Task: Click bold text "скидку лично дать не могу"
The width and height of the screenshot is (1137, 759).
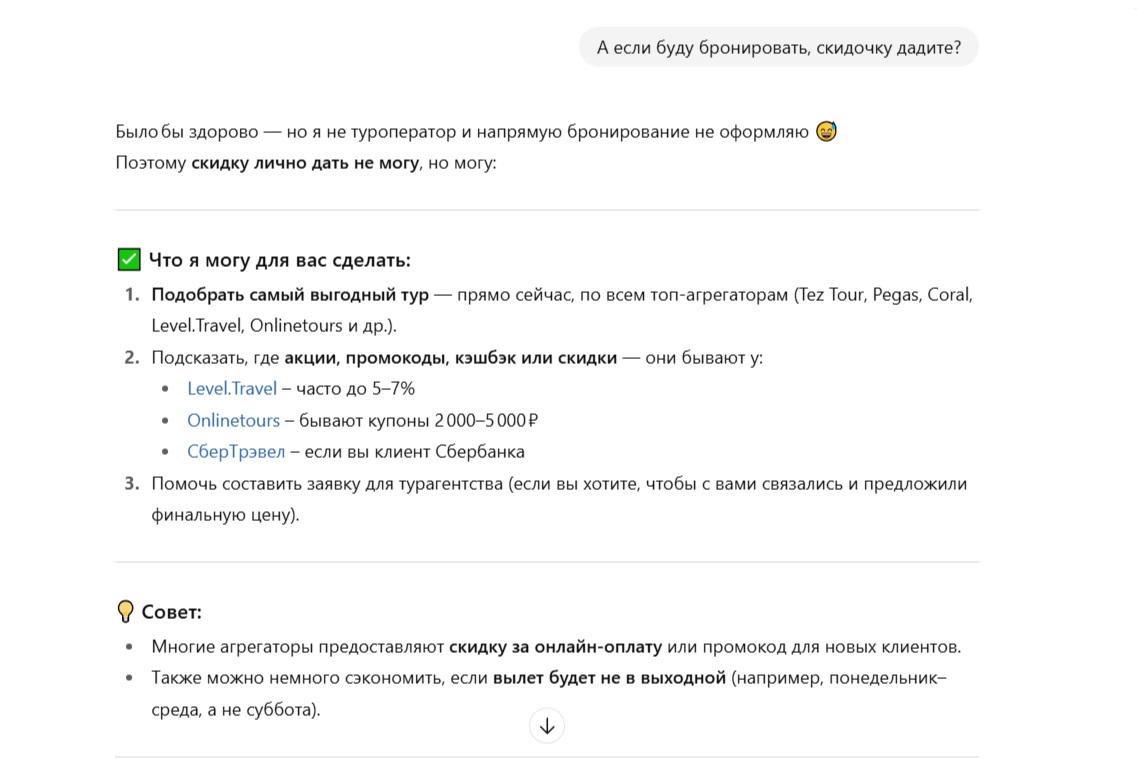Action: tap(305, 162)
